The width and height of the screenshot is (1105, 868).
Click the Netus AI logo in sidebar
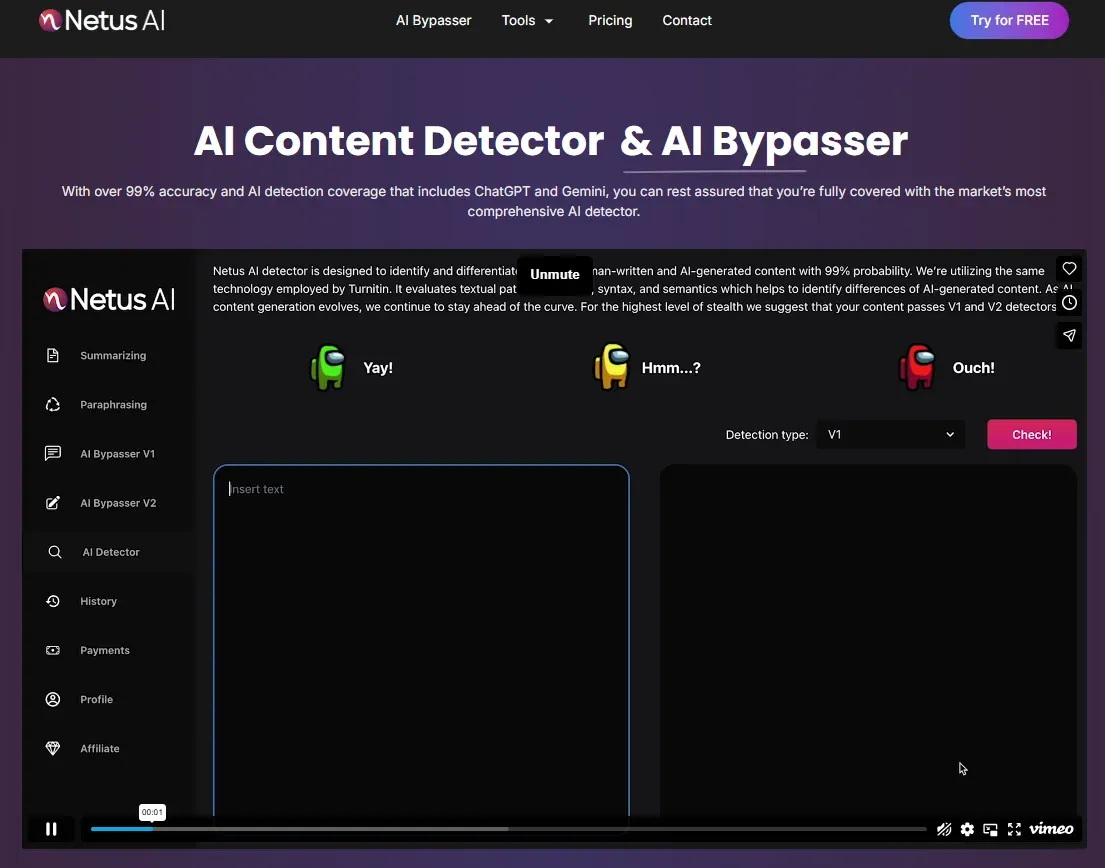(109, 299)
